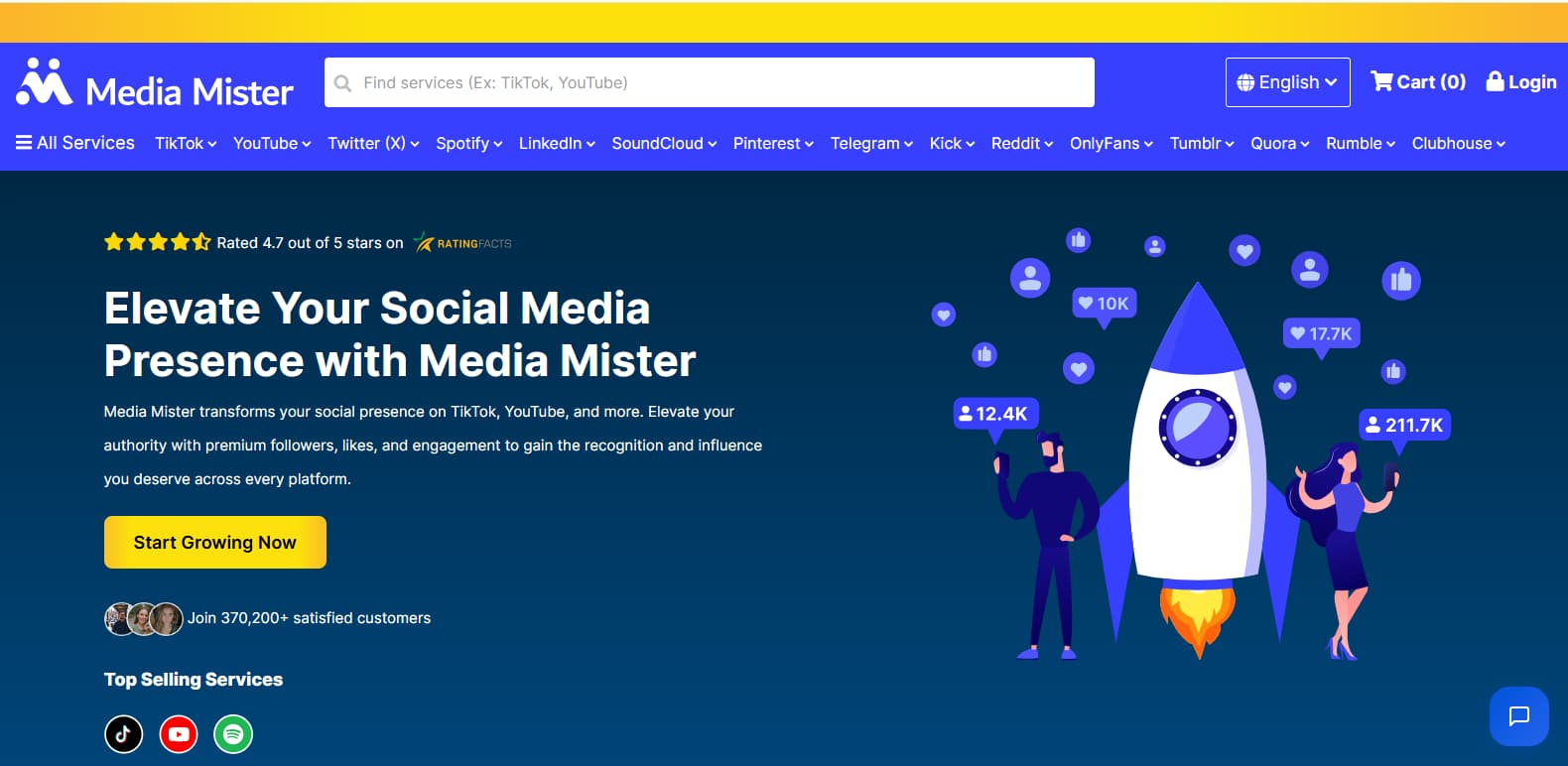The height and width of the screenshot is (766, 1568).
Task: Open the Tumblr menu item
Action: click(1202, 143)
